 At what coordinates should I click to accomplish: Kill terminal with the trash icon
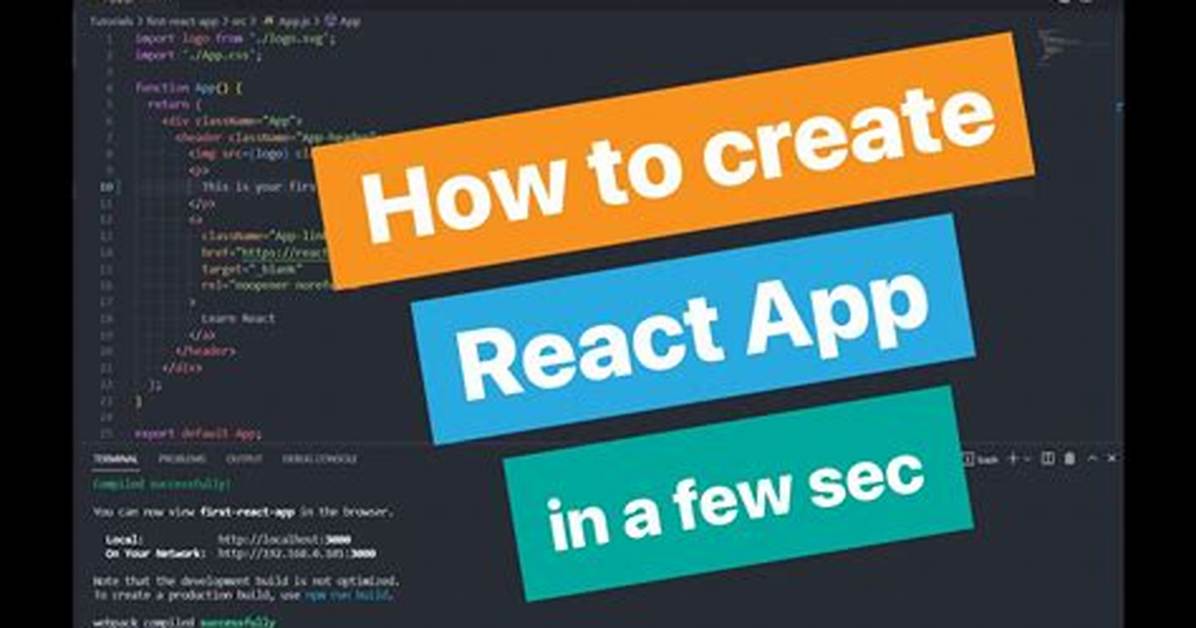pyautogui.click(x=1070, y=459)
